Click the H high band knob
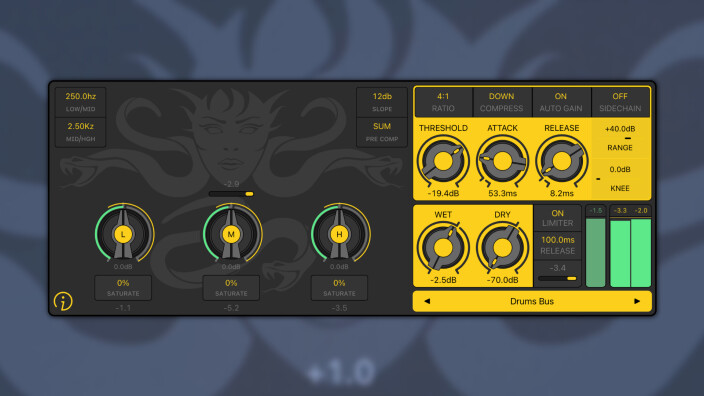Viewport: 704px width, 396px height. [x=339, y=233]
